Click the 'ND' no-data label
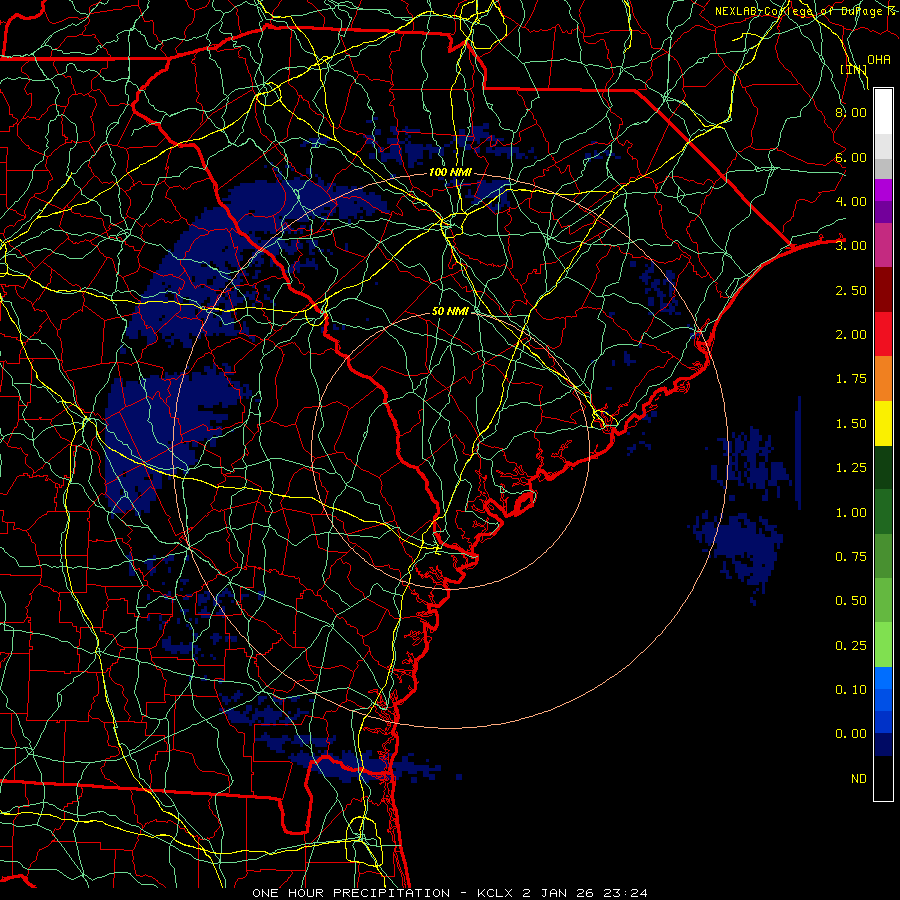The image size is (900, 900). pos(859,779)
